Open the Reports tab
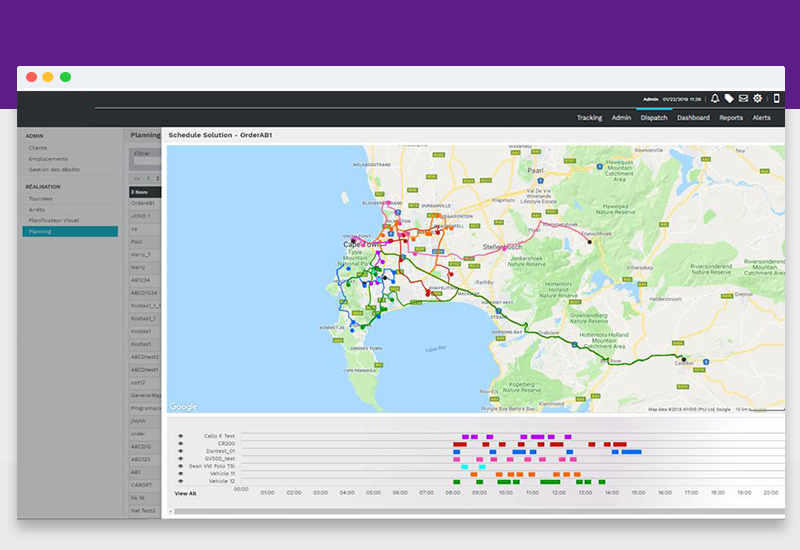This screenshot has height=550, width=800. click(731, 118)
